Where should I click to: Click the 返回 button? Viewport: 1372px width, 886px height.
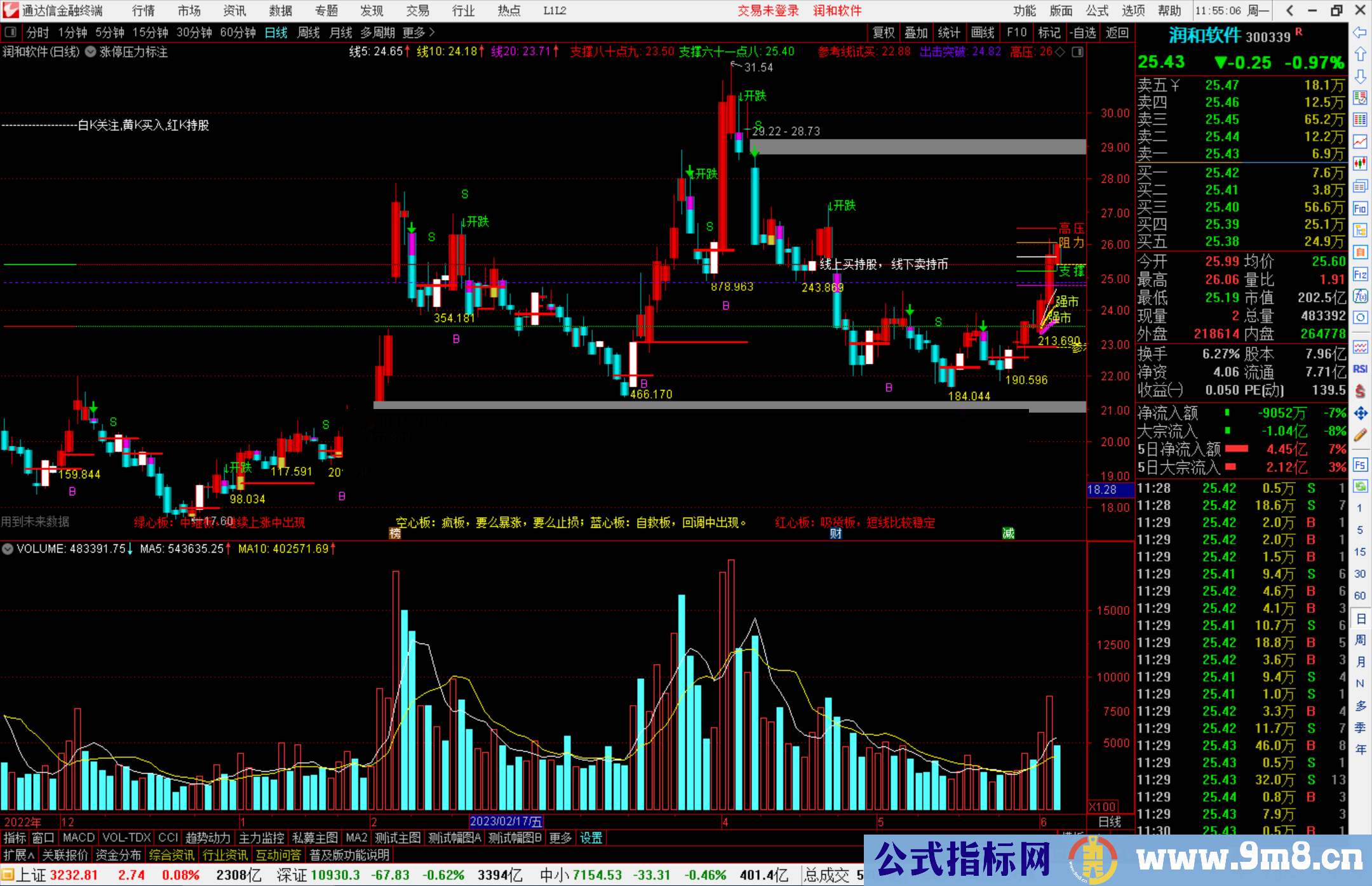pos(1117,32)
